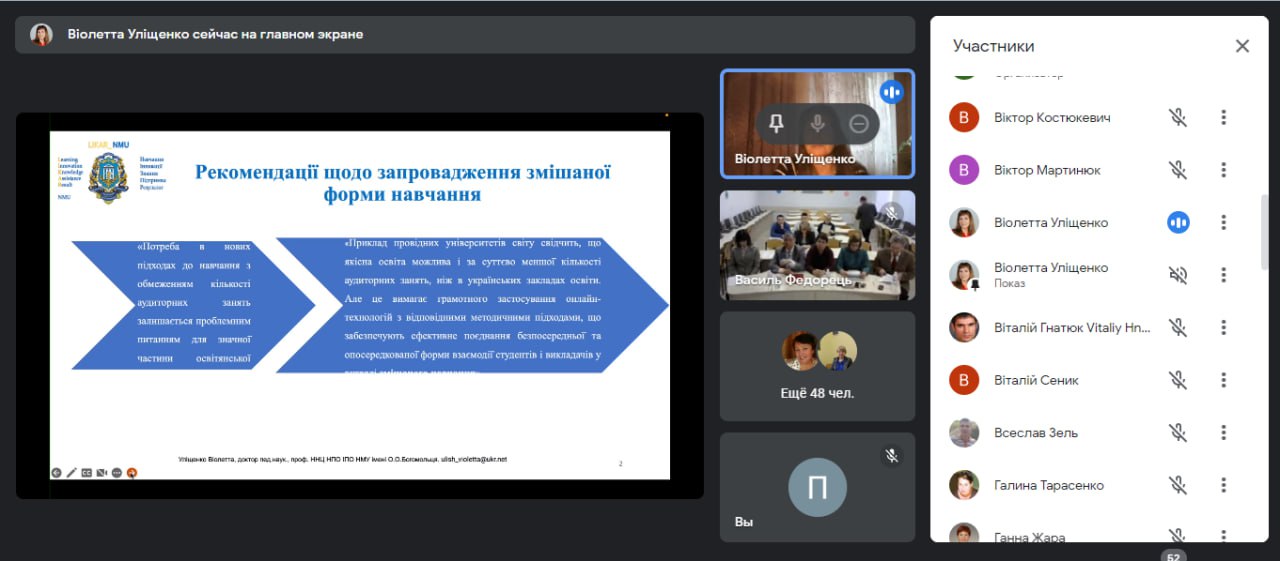Go back with slide toolbar arrow
This screenshot has height=561, width=1280.
coord(57,472)
